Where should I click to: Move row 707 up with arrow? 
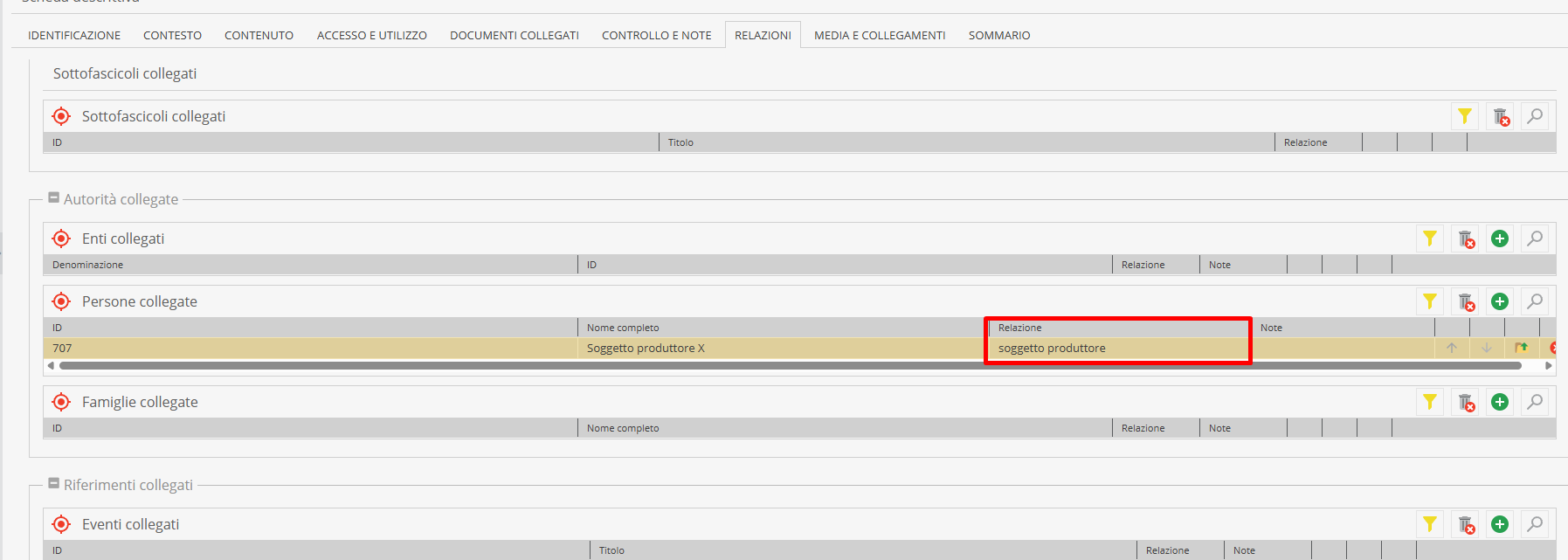pos(1451,348)
